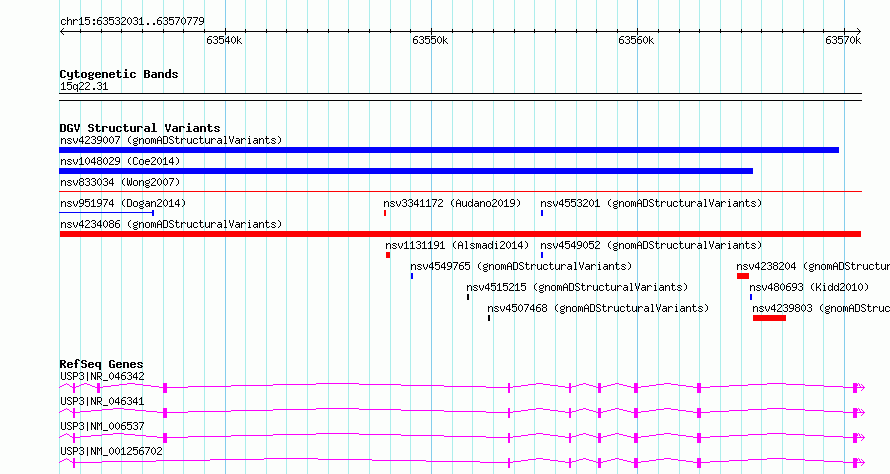
Task: Click the USP3 NM_006537 magenta gene line
Action: point(462,438)
